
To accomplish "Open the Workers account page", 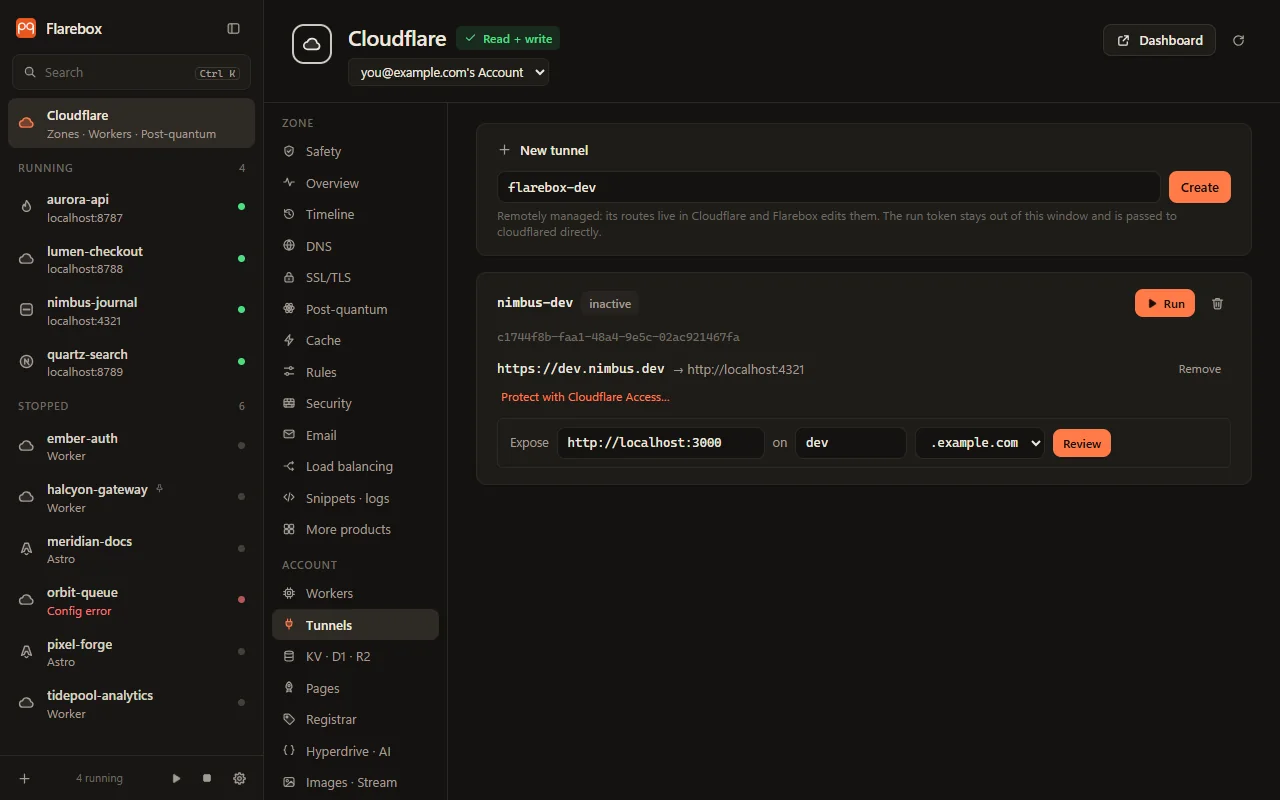I will (355, 593).
